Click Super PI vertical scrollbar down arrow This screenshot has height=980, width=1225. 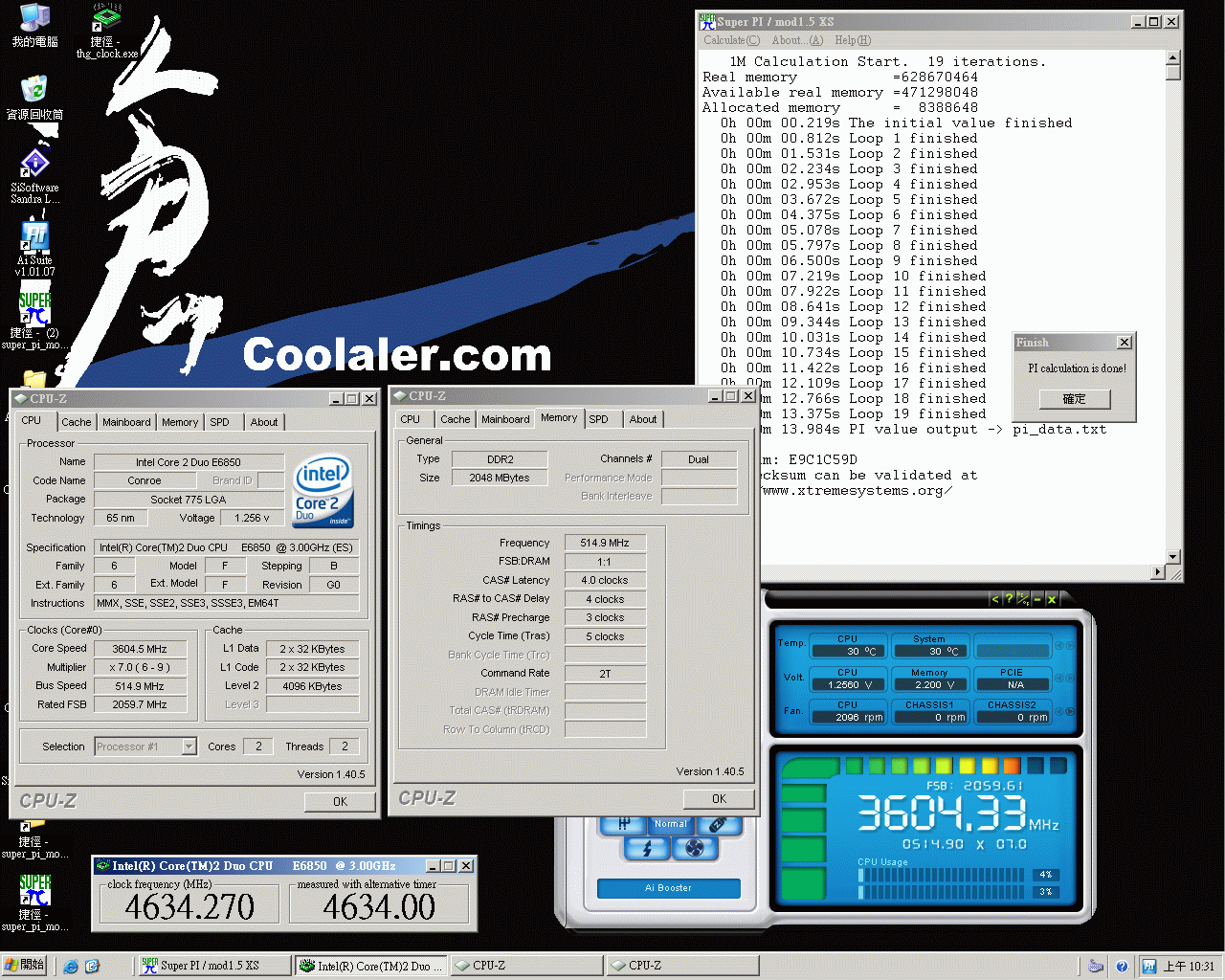tap(1173, 557)
